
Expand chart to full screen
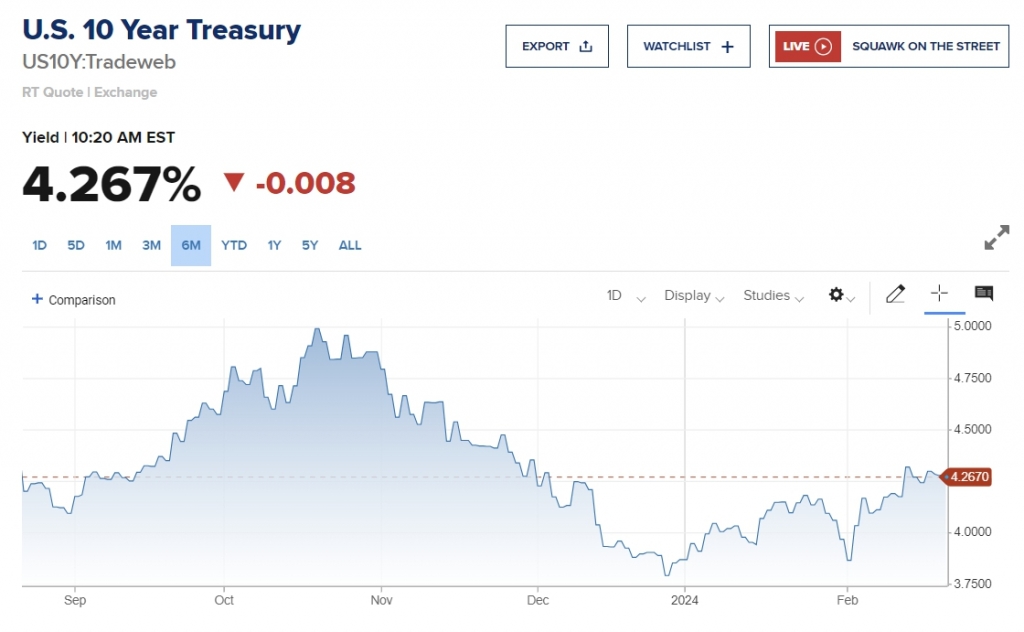click(997, 238)
